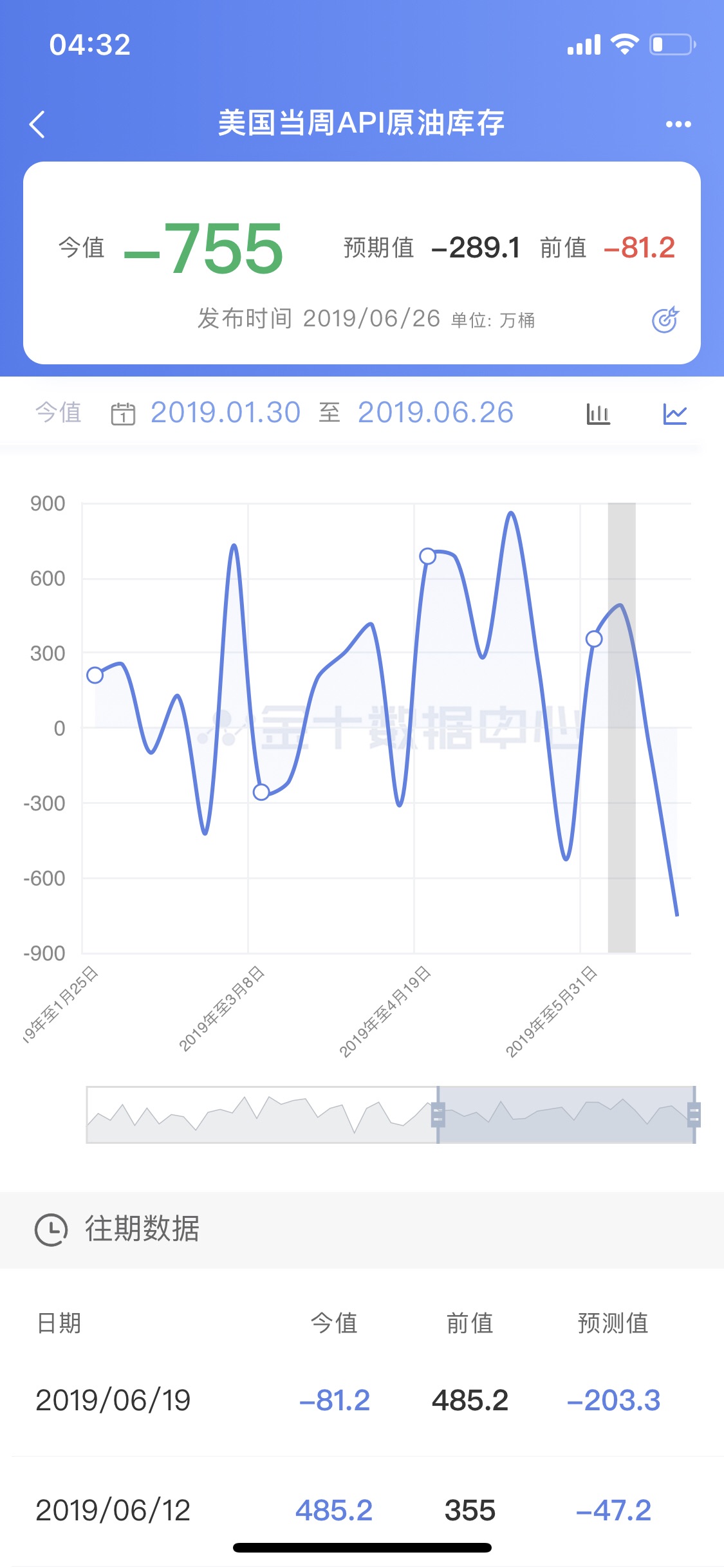This screenshot has width=724, height=1568.
Task: Click right handle of range slider
Action: coord(694,1115)
